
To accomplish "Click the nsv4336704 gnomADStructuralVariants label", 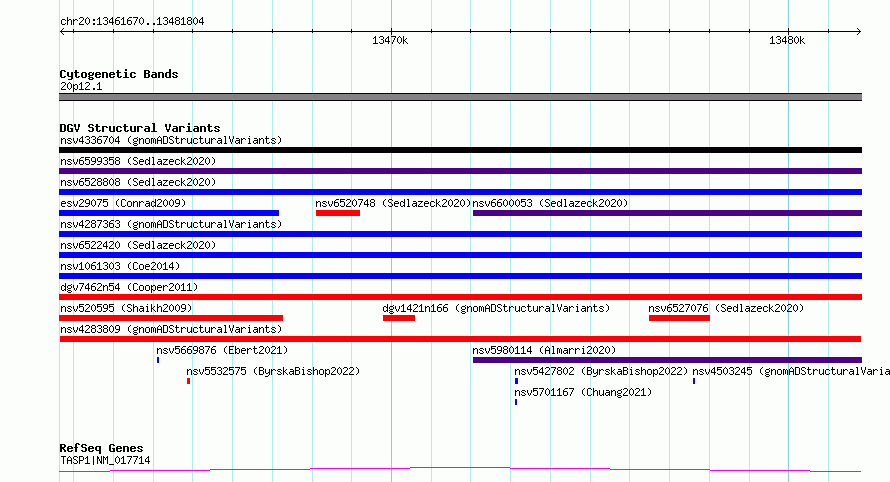I will (x=171, y=140).
